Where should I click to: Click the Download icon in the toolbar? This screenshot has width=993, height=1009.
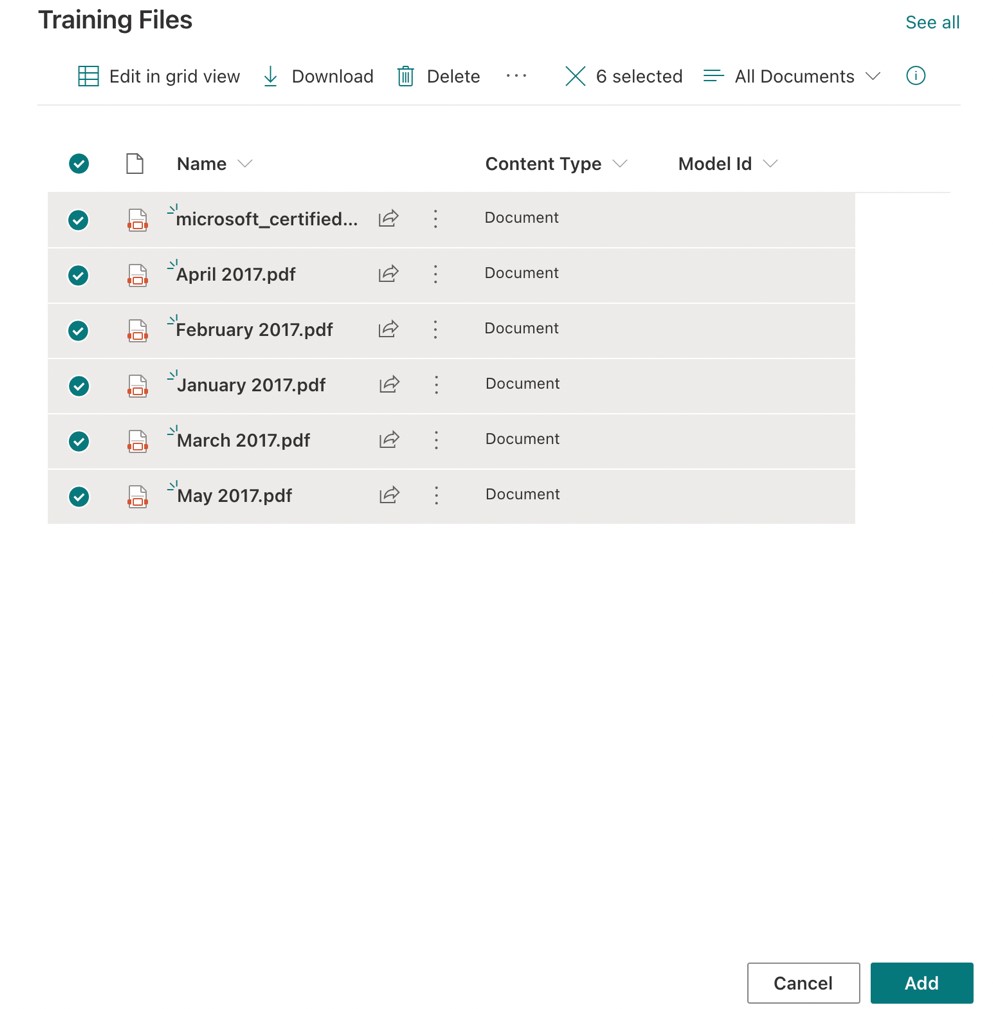[269, 75]
